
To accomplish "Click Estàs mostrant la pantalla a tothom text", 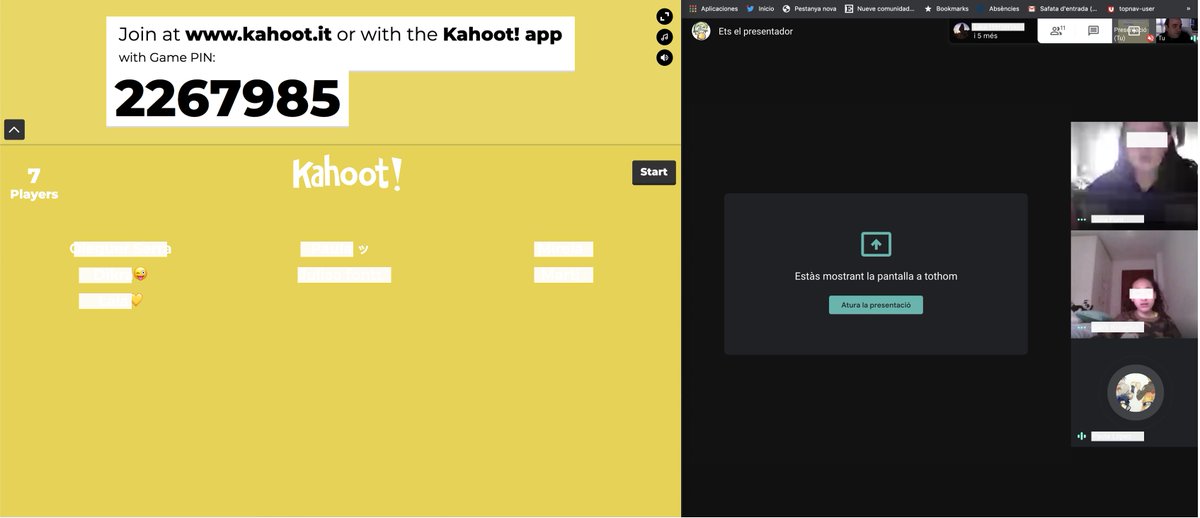I will [876, 276].
